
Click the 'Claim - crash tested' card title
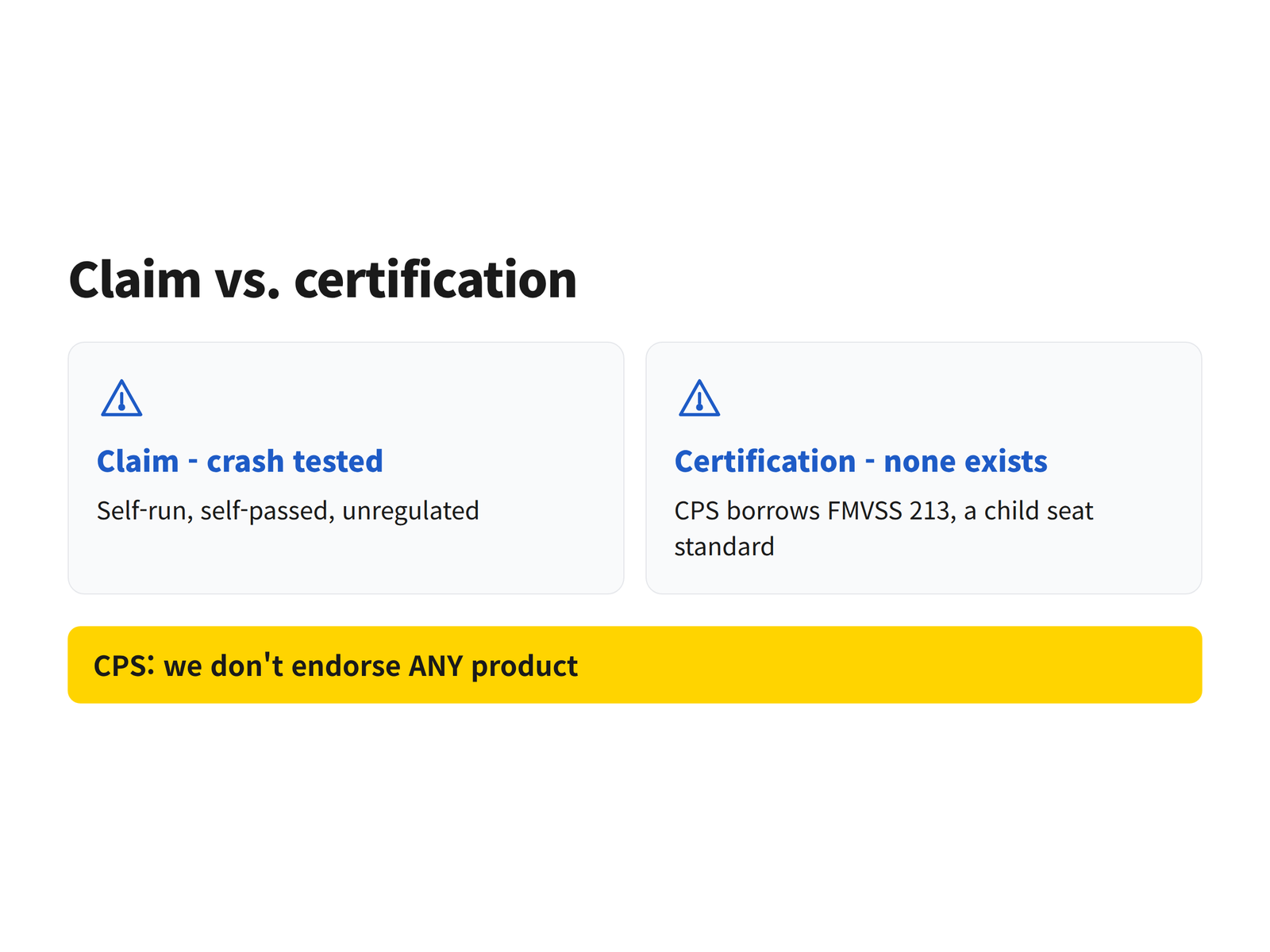tap(240, 461)
